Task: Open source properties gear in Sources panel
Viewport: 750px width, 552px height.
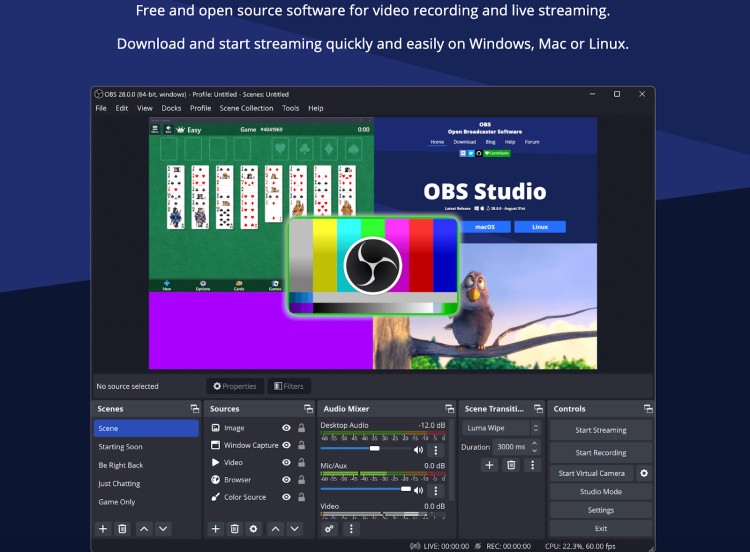Action: coord(254,529)
